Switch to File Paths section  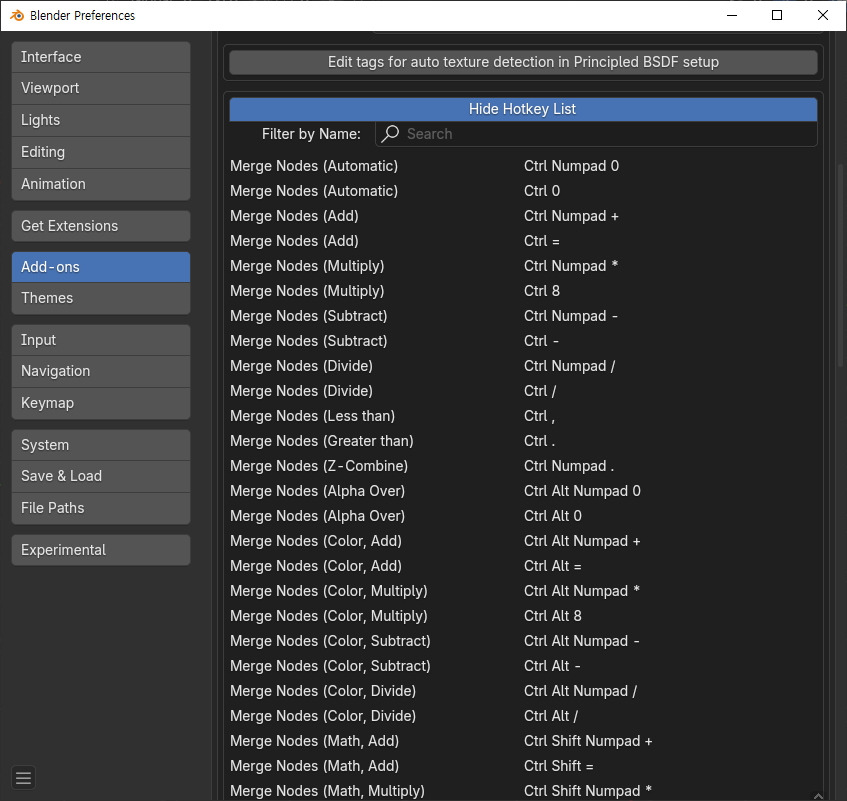coord(101,508)
